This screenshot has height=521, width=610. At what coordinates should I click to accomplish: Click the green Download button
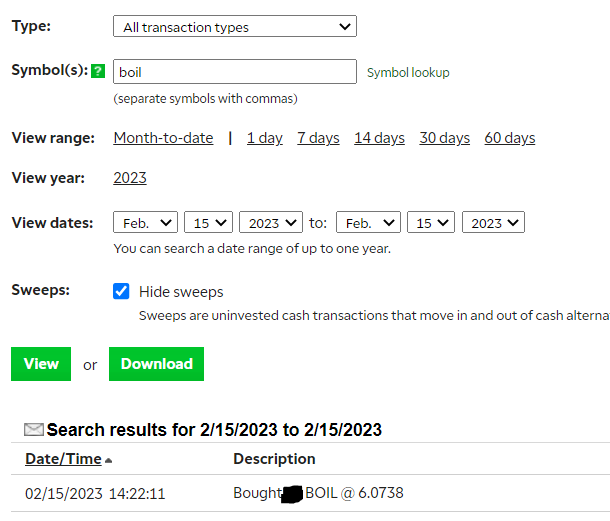pos(156,364)
